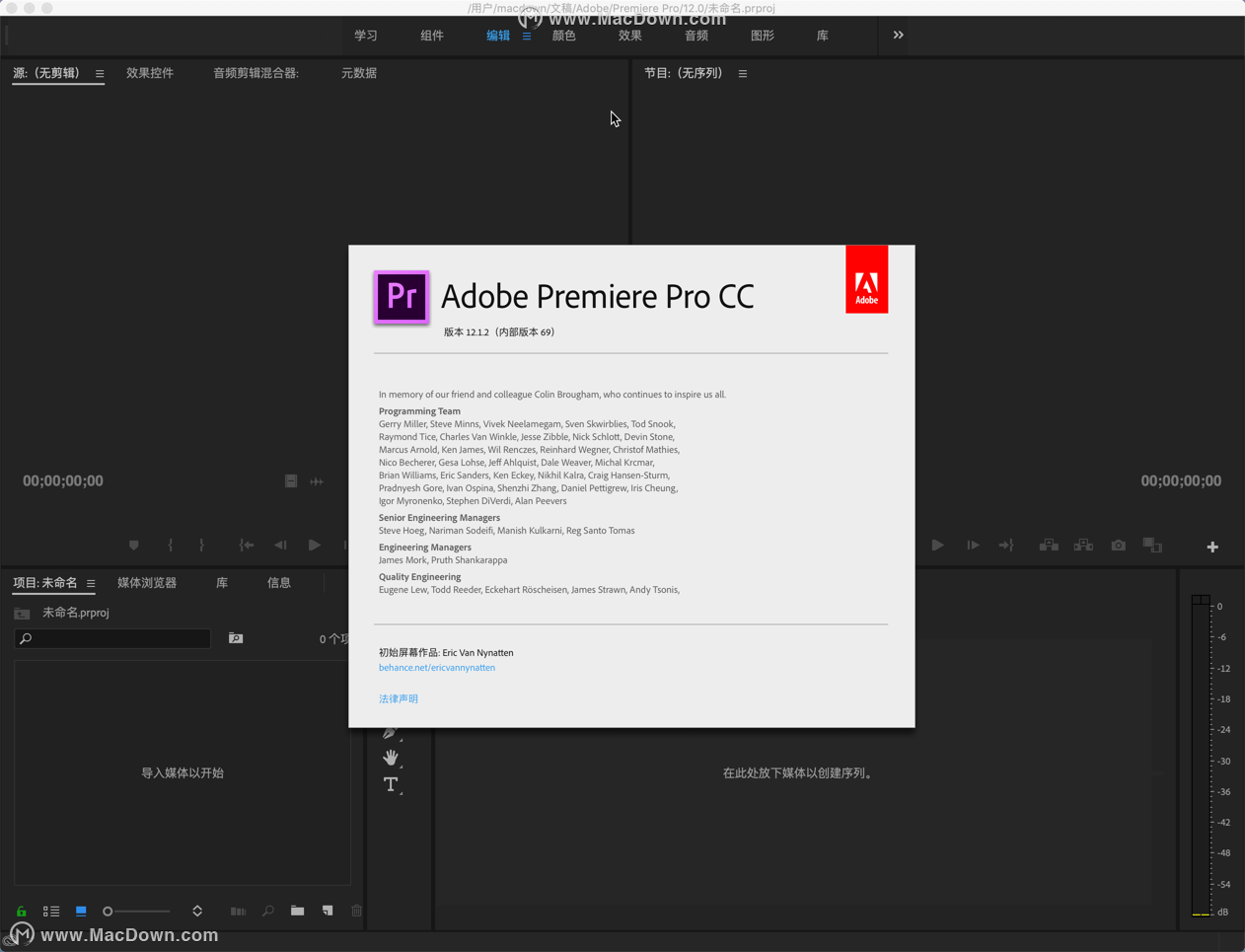The width and height of the screenshot is (1245, 952).
Task: Click the Drag Video Only filmstrip icon
Action: click(291, 481)
